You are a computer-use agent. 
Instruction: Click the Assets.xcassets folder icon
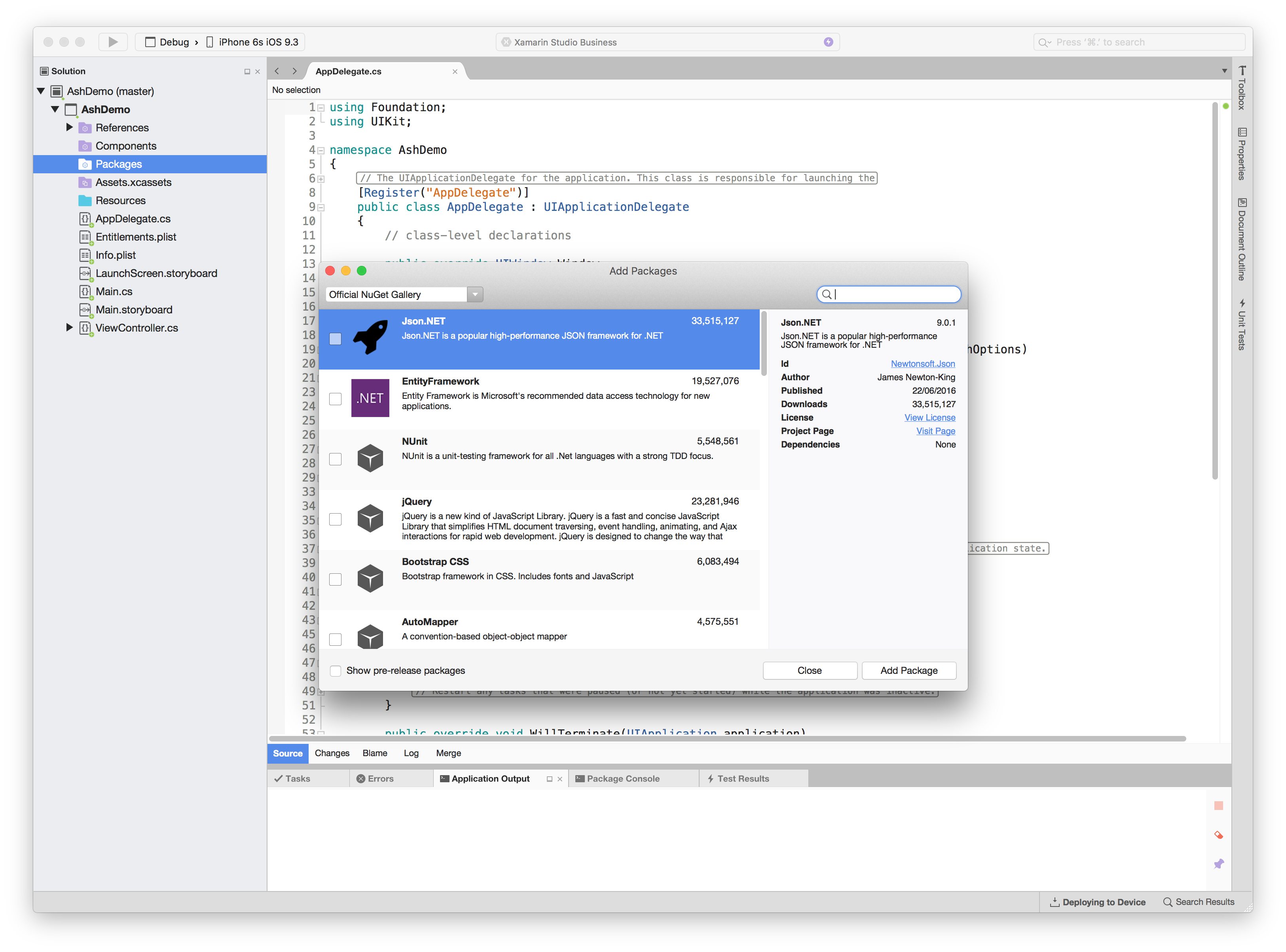pos(85,182)
